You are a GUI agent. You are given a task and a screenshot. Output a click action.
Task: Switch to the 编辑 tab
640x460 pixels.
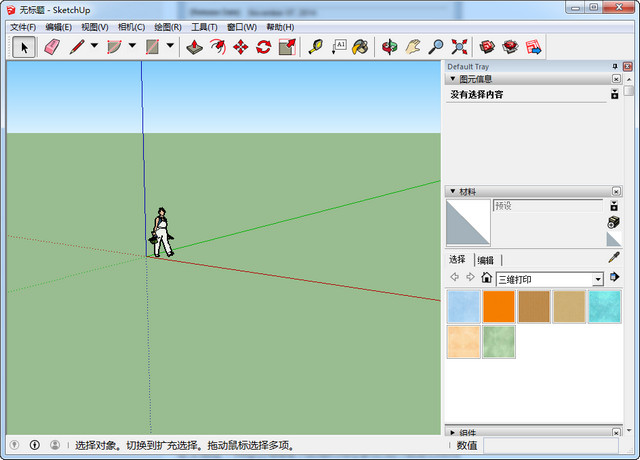click(x=486, y=260)
